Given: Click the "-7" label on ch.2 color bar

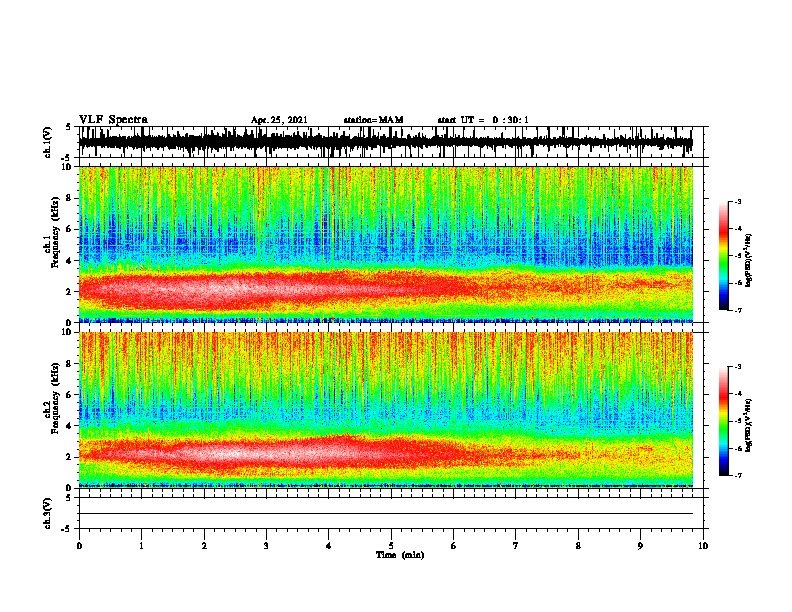Looking at the screenshot, I should click(x=738, y=475).
